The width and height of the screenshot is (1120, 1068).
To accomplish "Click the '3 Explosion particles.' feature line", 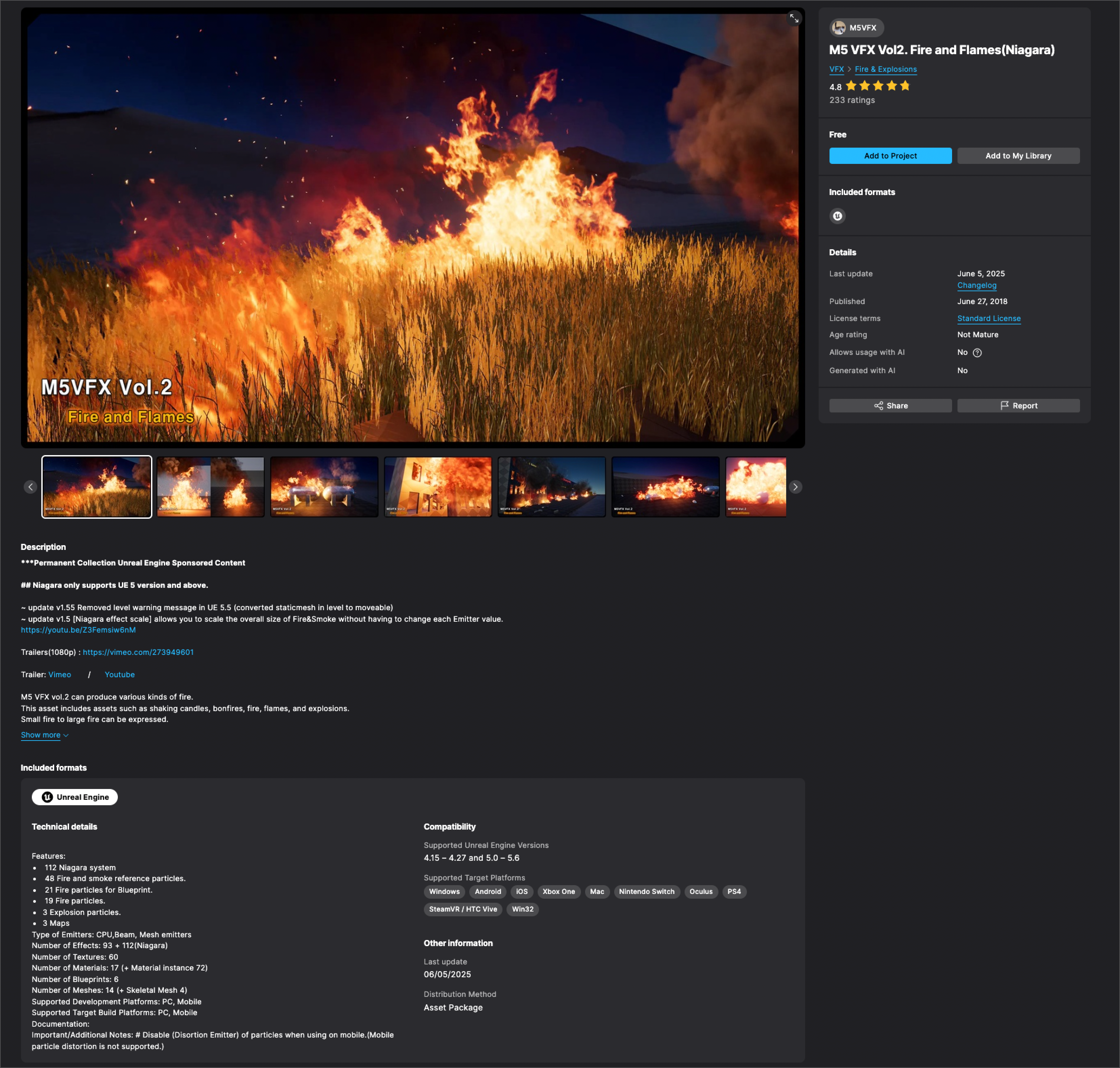I will coord(82,912).
